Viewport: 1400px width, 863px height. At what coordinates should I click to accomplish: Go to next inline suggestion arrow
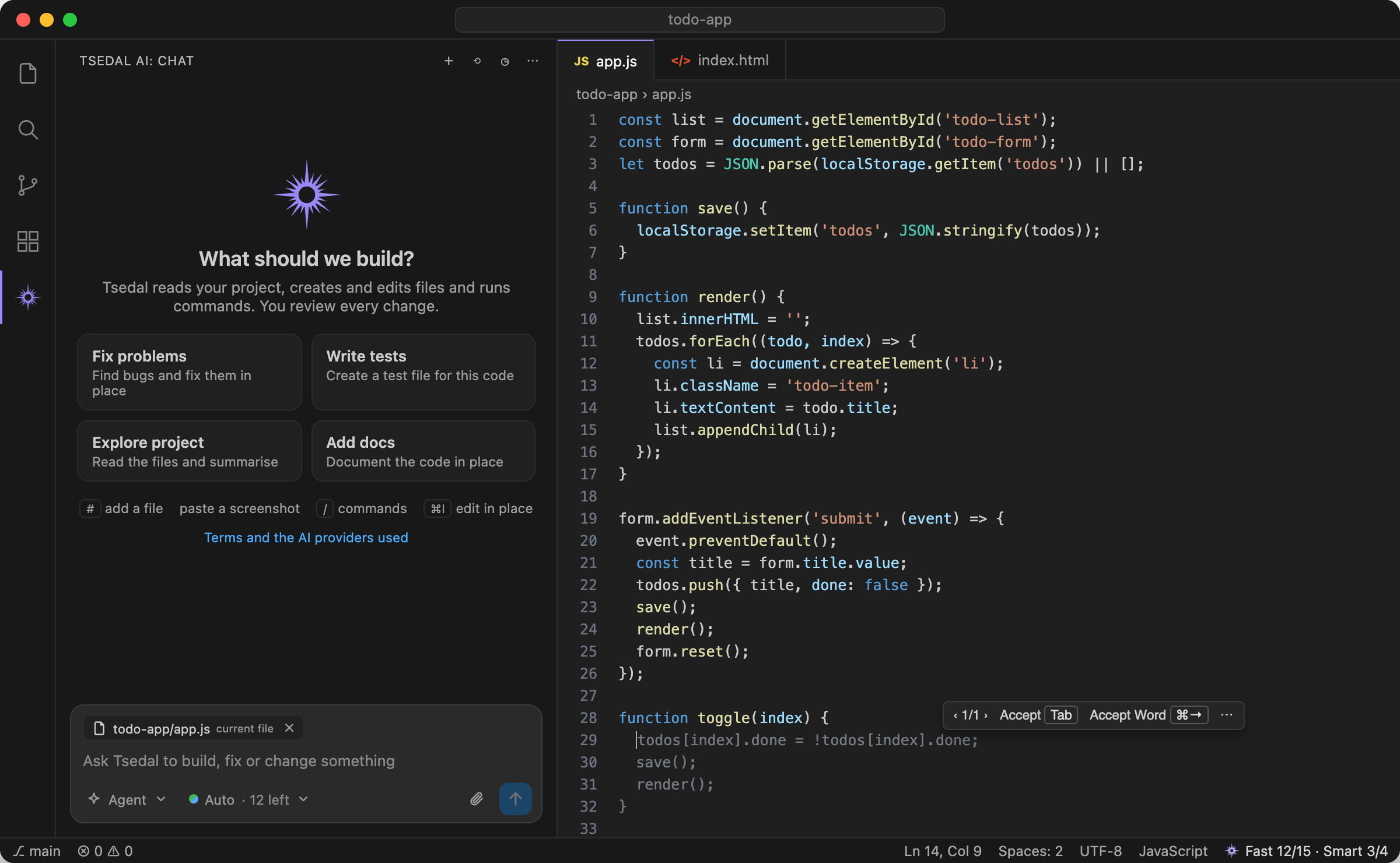pos(986,715)
